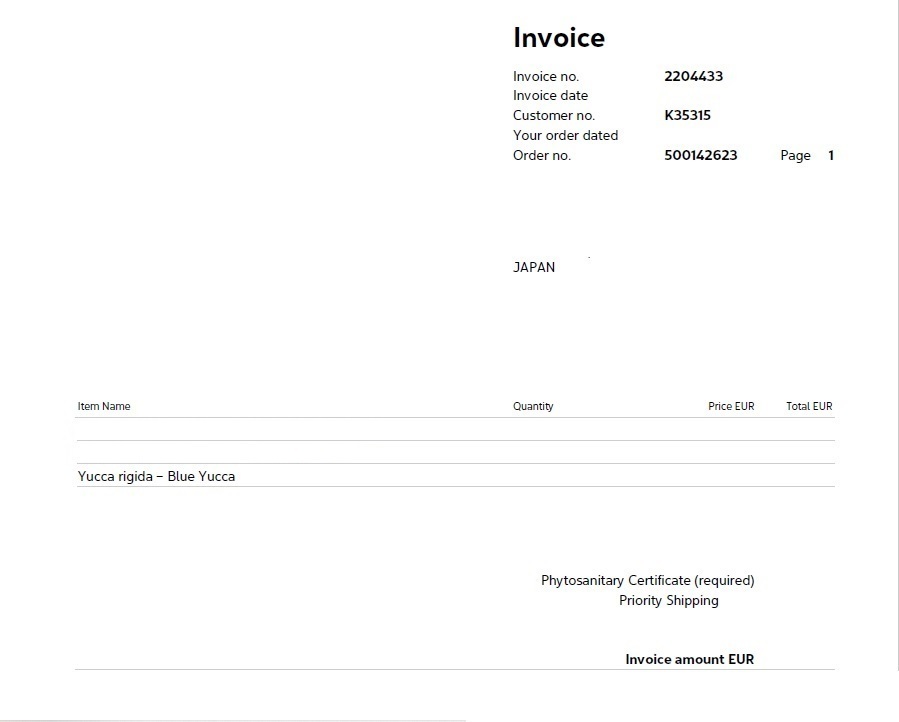
Task: Click the Phytosanitary Certificate (required) line
Action: tap(647, 580)
